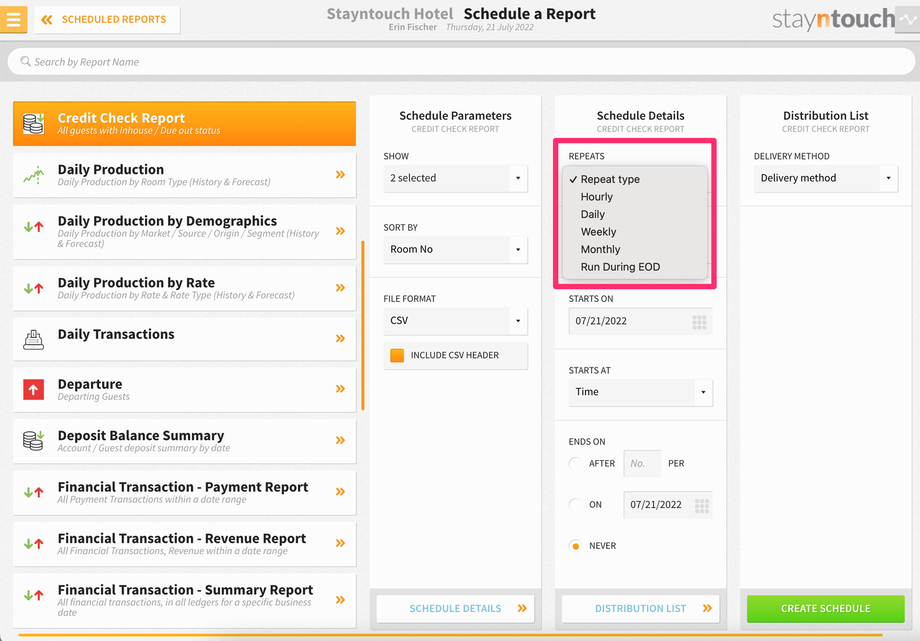Screen dimensions: 920x641
Task: Click Daily Production by Rate arrows icon
Action: click(x=33, y=288)
